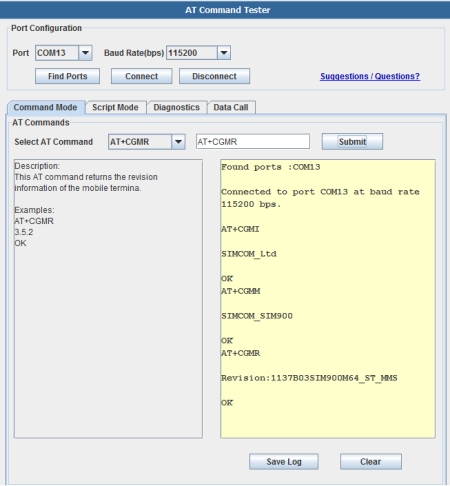Viewport: 450px width, 486px height.
Task: Submit the AT+CGMR command
Action: (x=352, y=142)
